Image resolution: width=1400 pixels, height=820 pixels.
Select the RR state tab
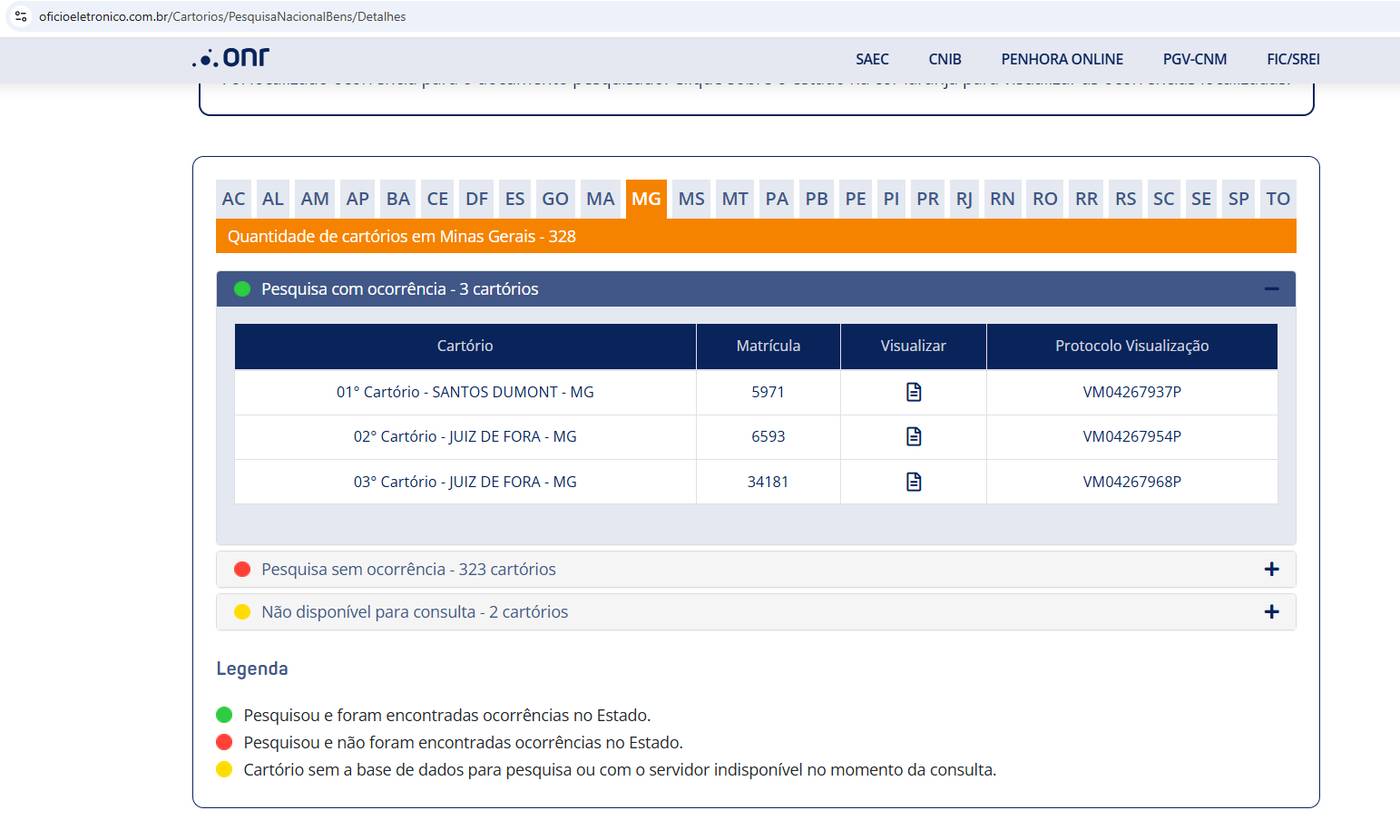[x=1087, y=199]
